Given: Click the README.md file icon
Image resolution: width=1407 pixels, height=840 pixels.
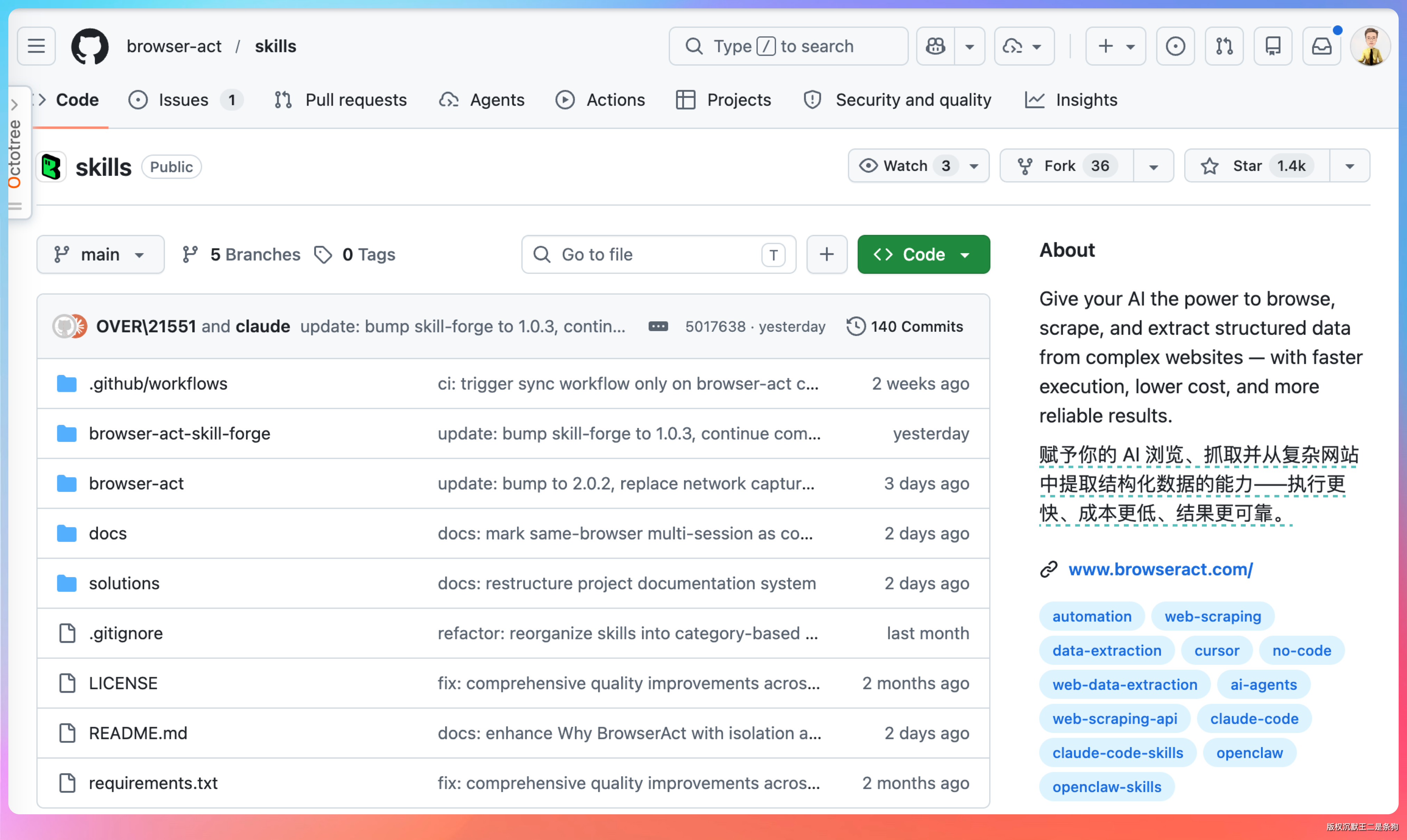Looking at the screenshot, I should pos(67,733).
